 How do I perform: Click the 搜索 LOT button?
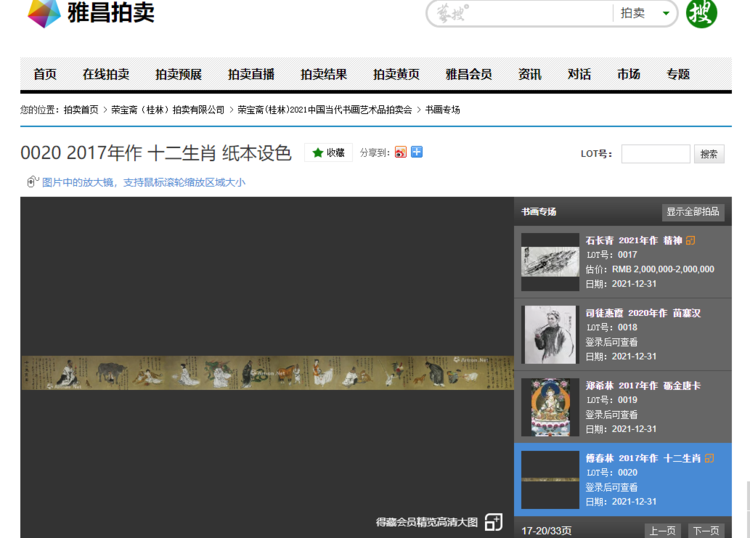tap(709, 154)
